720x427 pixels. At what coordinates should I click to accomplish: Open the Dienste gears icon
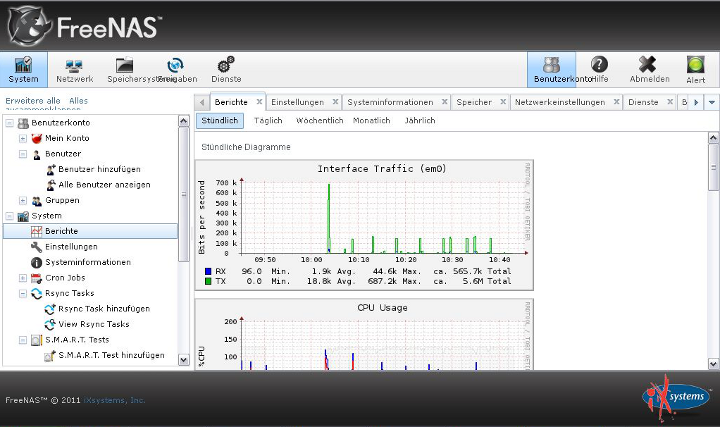coord(225,65)
